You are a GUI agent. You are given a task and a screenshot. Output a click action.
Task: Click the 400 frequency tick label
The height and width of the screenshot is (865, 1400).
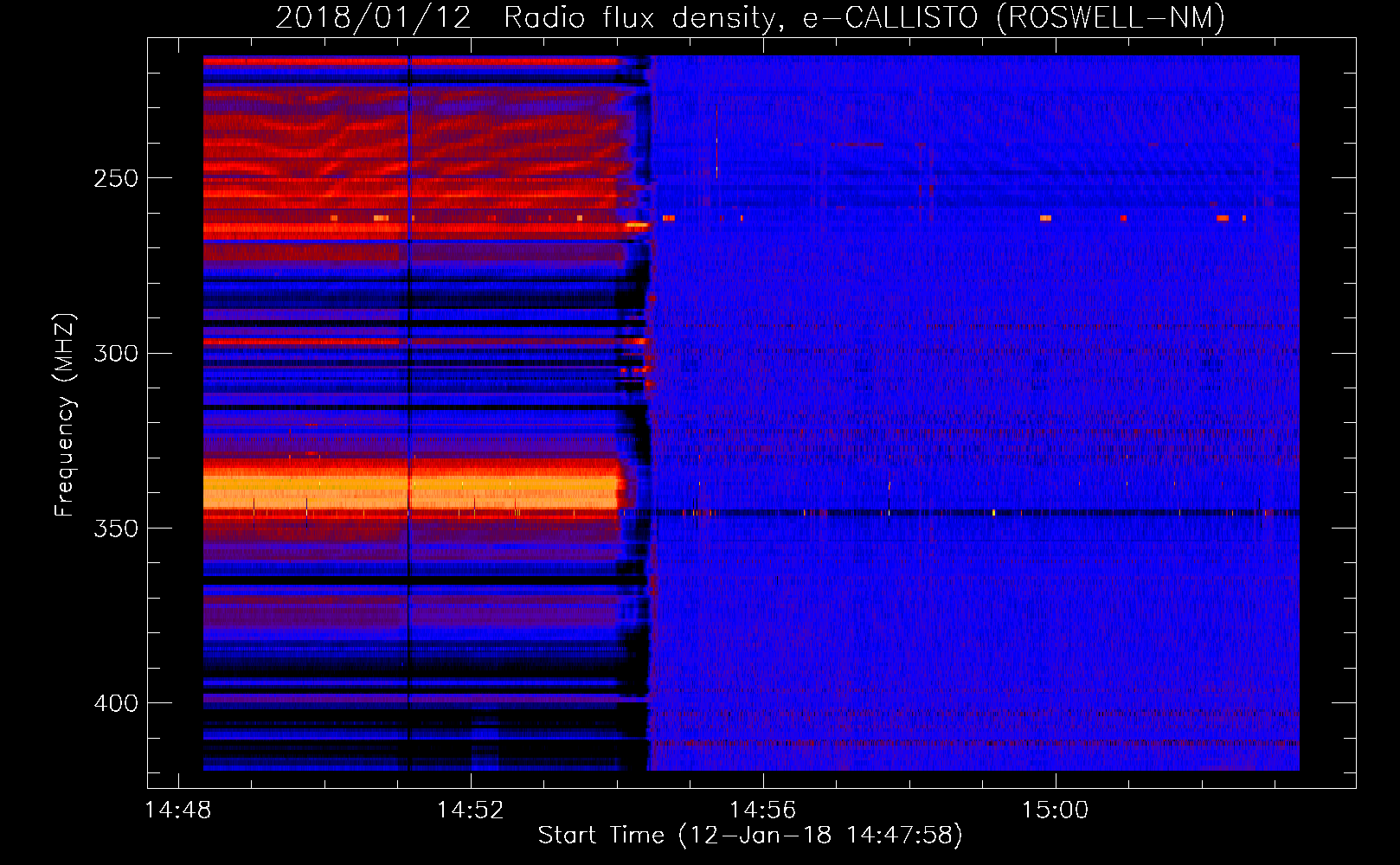(116, 703)
